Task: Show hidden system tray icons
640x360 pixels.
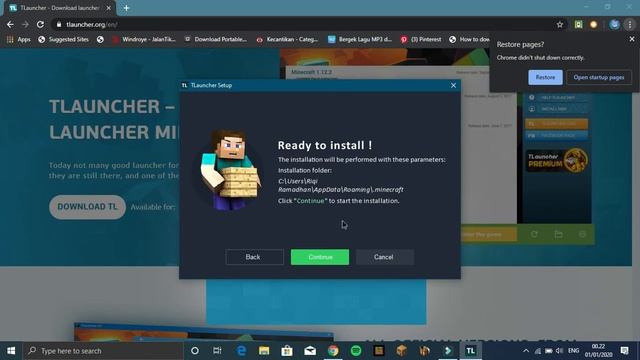Action: click(526, 351)
